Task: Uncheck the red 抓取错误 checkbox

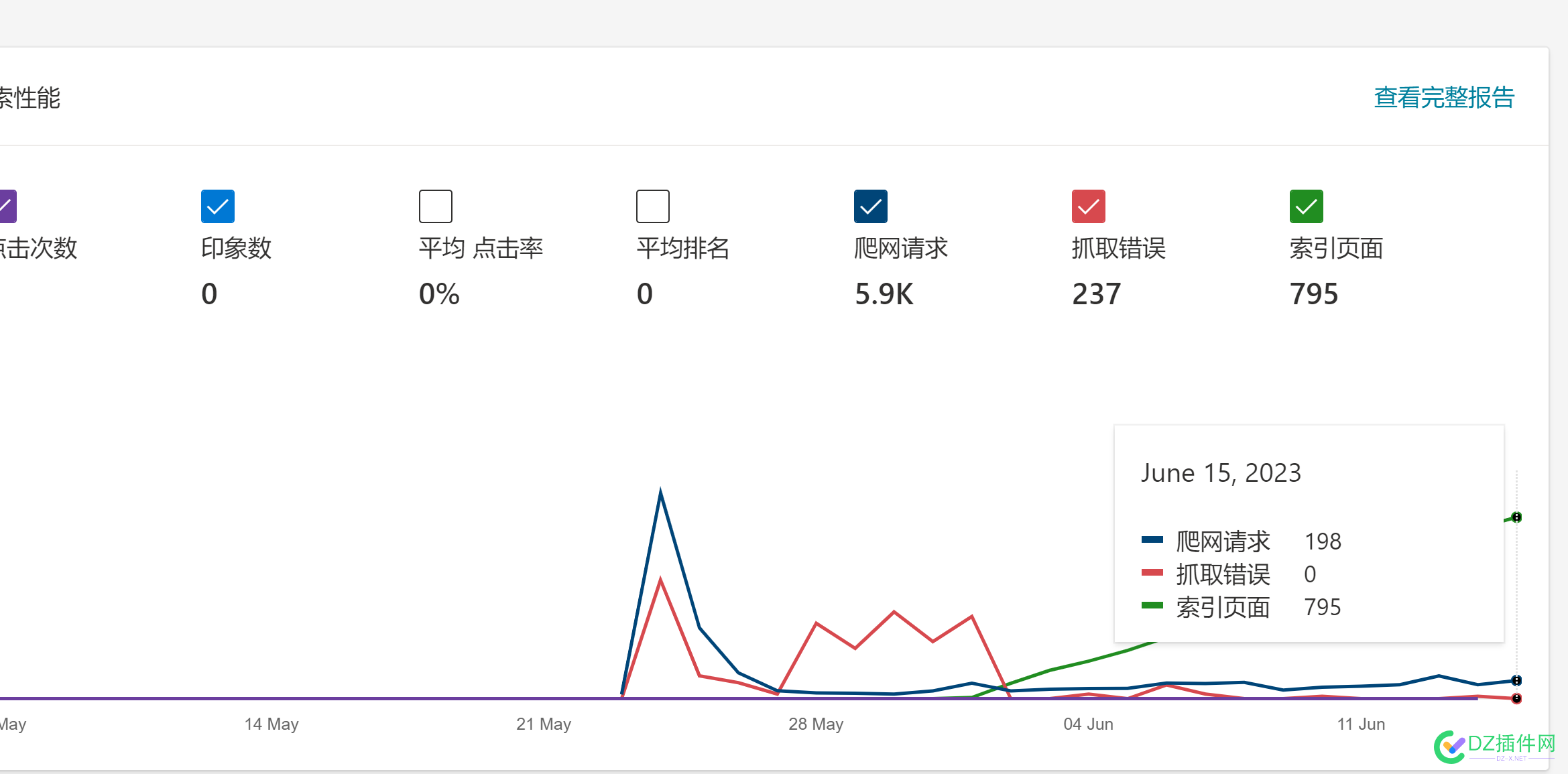Action: (x=1089, y=206)
